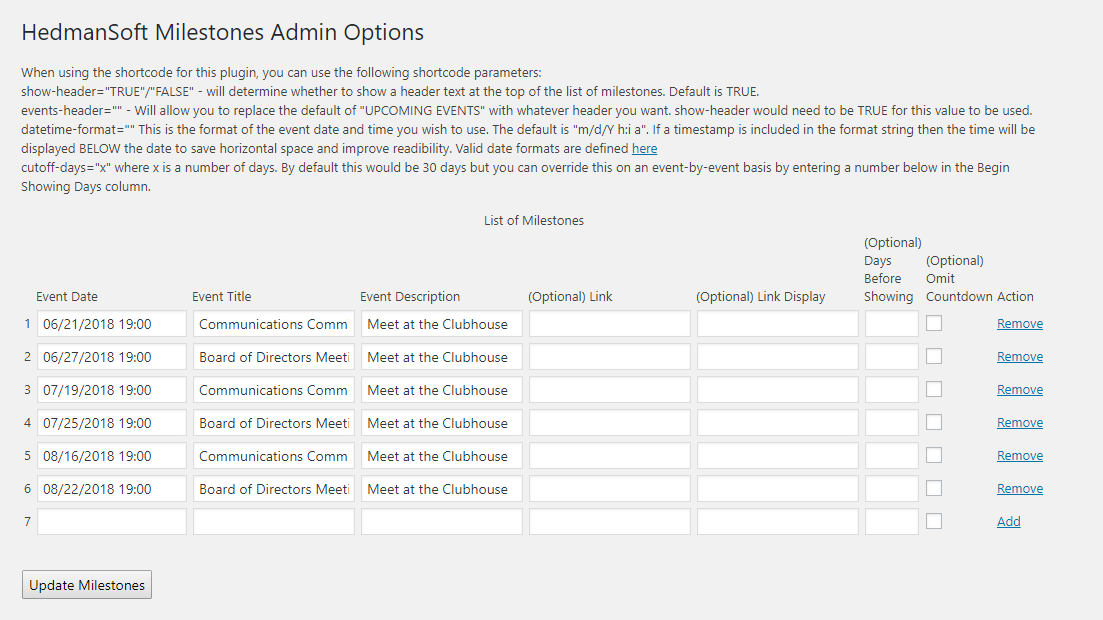Remove milestone row 5 dated 08/16/2018
1103x620 pixels.
(1019, 456)
